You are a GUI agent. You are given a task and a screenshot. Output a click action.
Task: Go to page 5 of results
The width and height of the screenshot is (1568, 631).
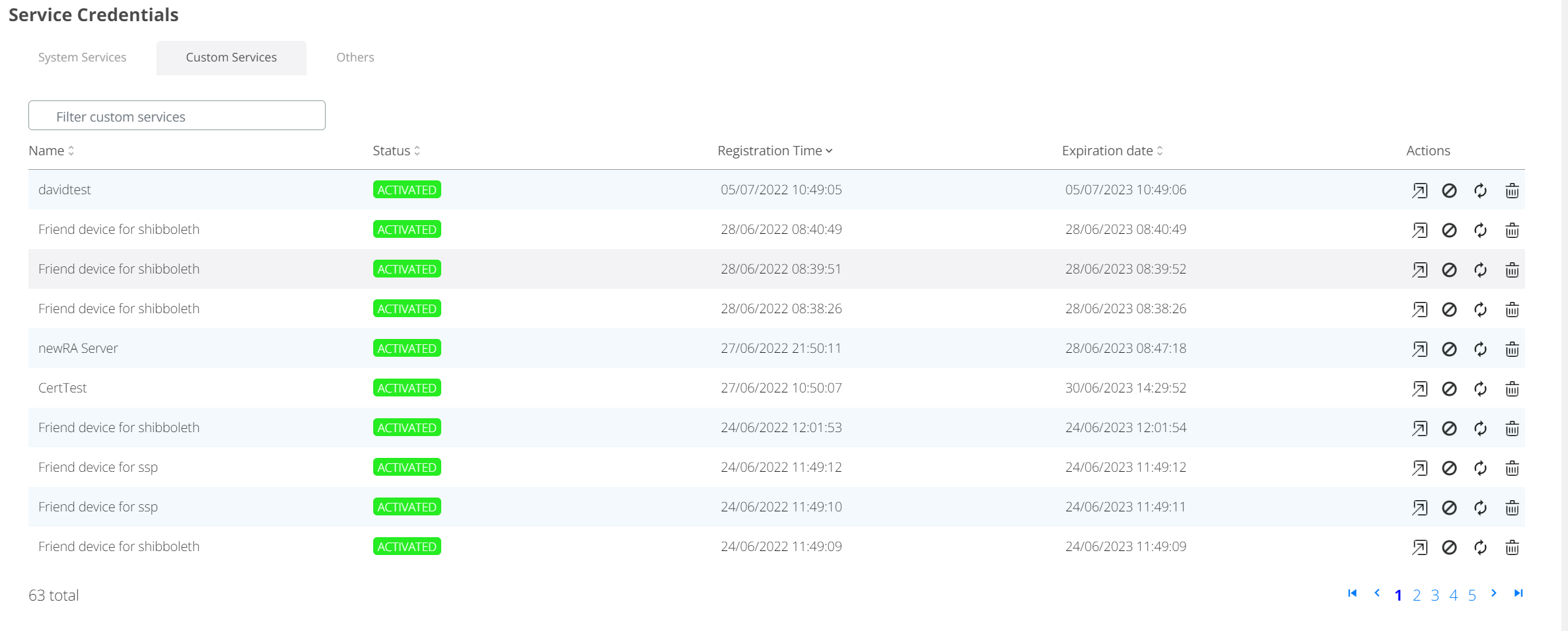pos(1472,595)
